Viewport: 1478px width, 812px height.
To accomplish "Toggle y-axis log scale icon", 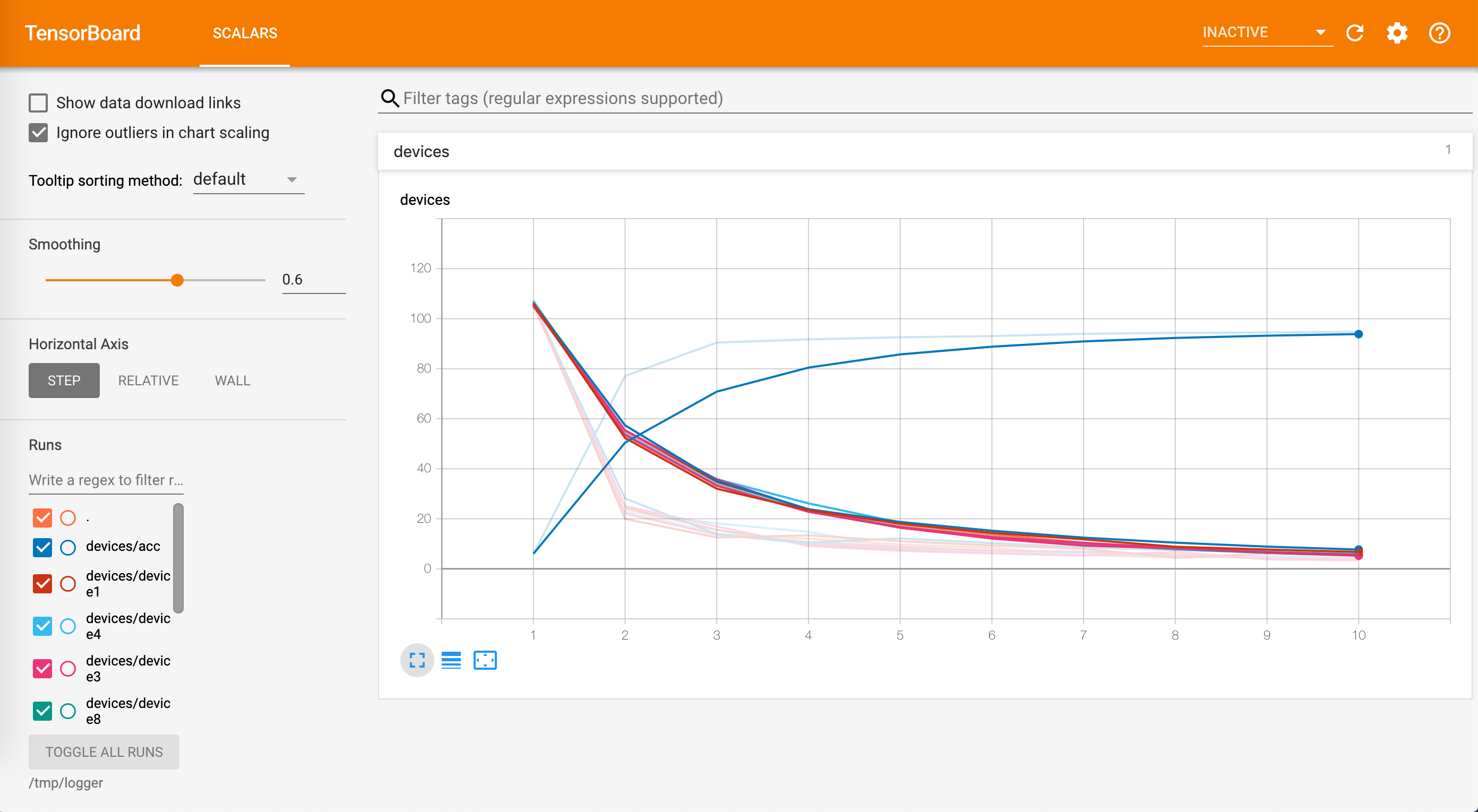I will 451,660.
